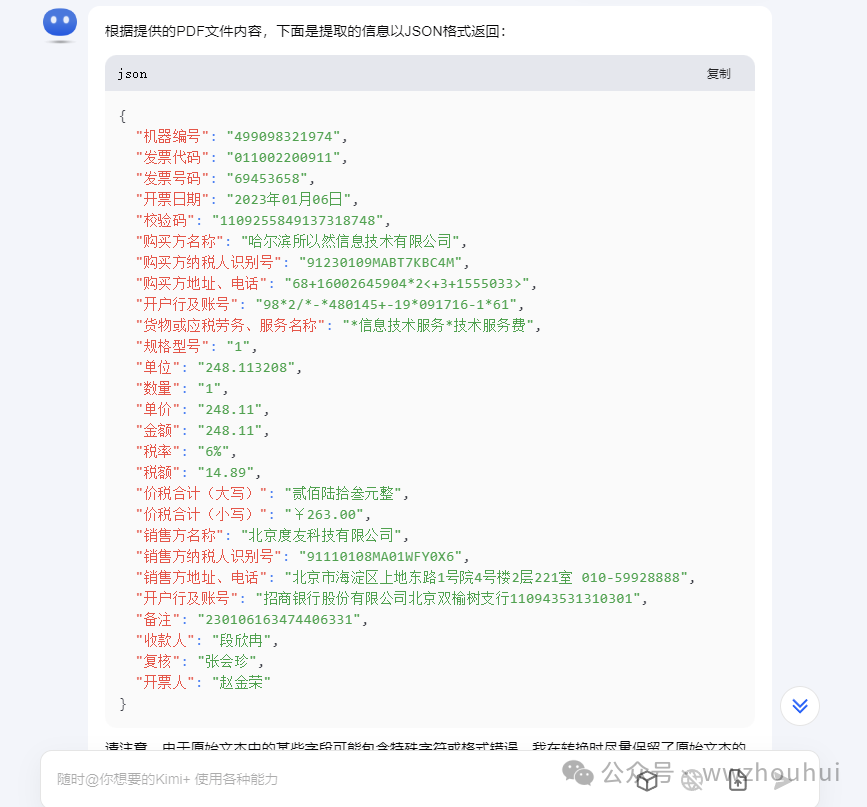Click the service name *信息技术服务*技术服务费
The width and height of the screenshot is (867, 807).
tap(437, 326)
